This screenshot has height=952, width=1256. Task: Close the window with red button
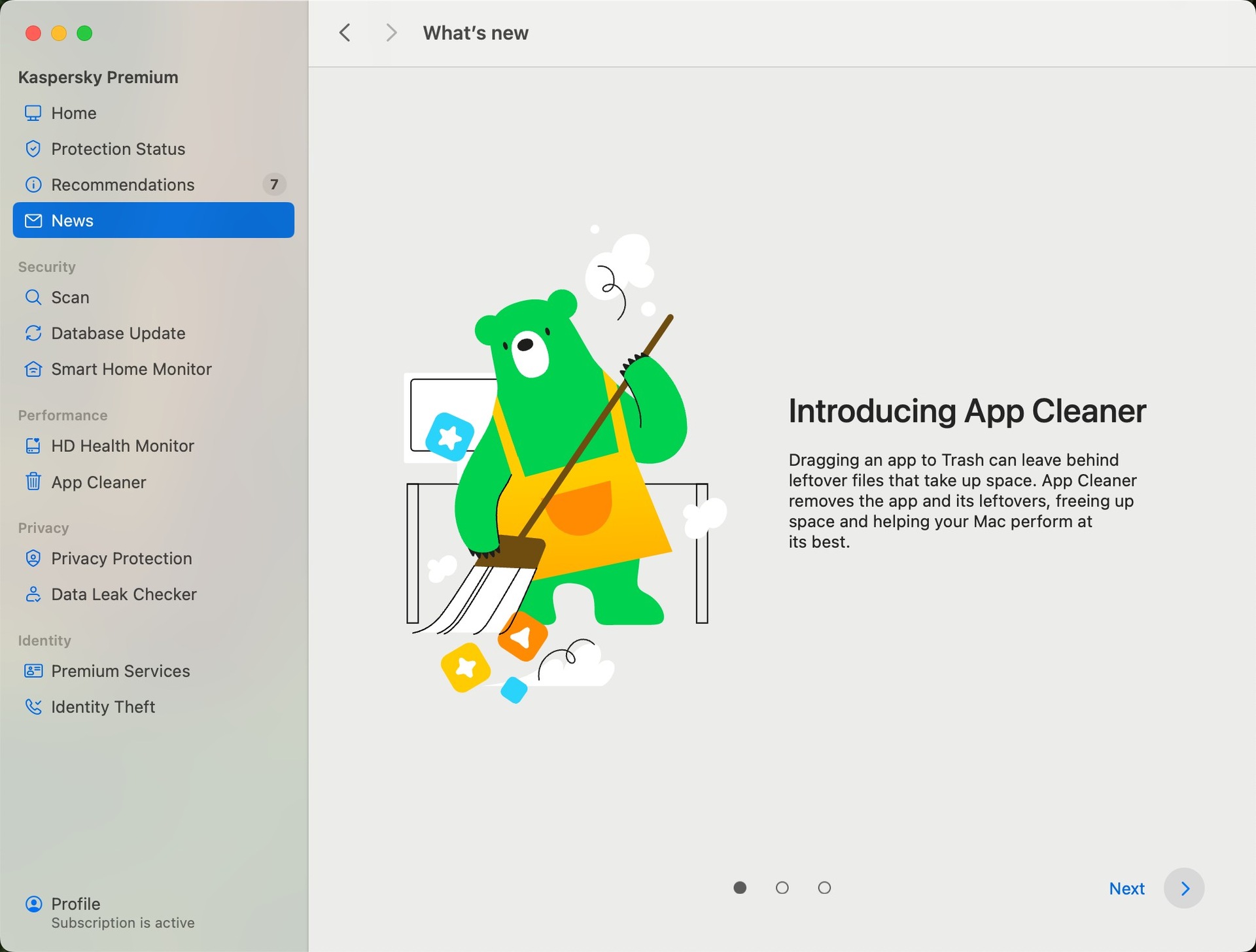(33, 33)
